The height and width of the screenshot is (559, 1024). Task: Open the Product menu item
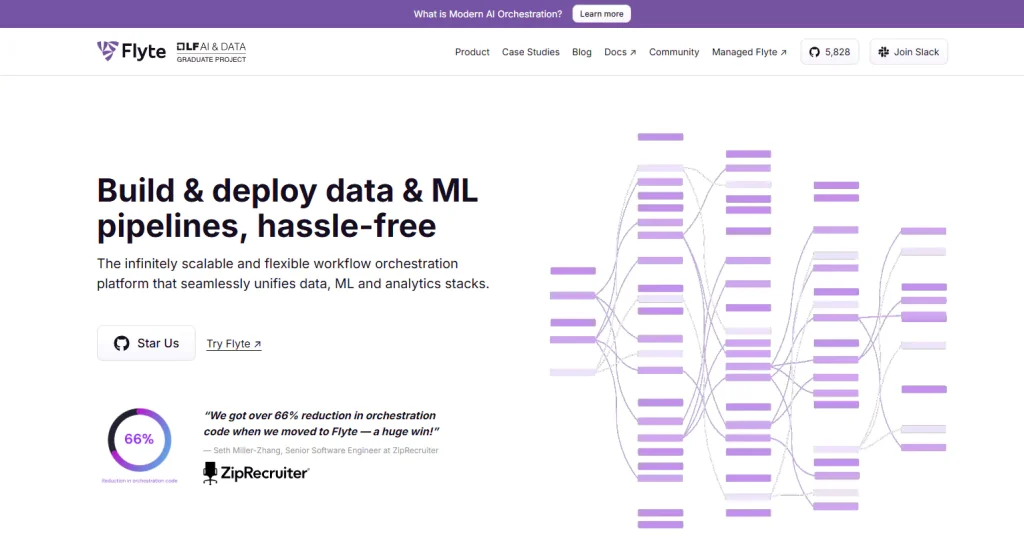point(472,52)
